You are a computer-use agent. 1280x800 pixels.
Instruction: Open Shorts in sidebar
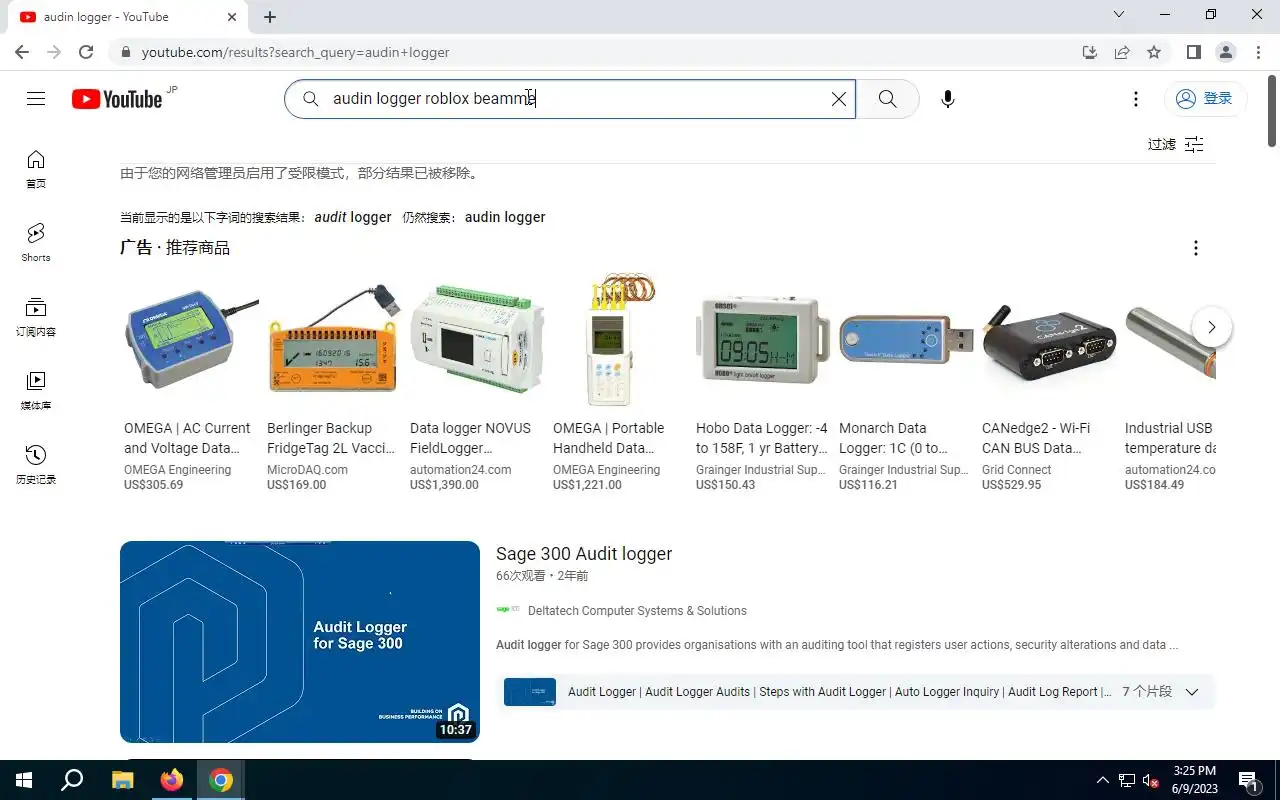pyautogui.click(x=36, y=243)
